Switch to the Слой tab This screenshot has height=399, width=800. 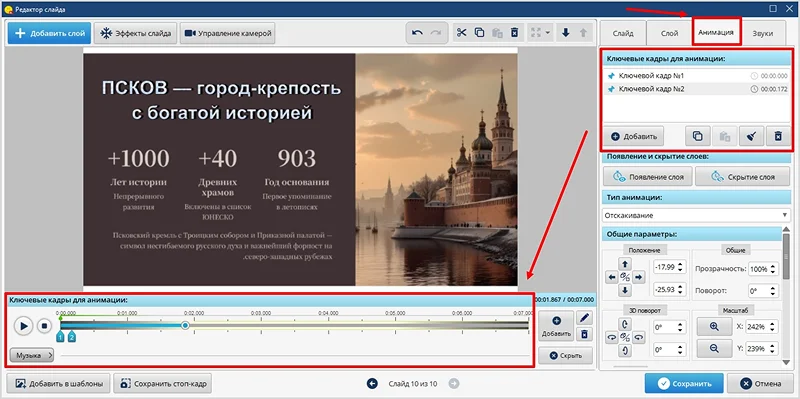coord(669,33)
